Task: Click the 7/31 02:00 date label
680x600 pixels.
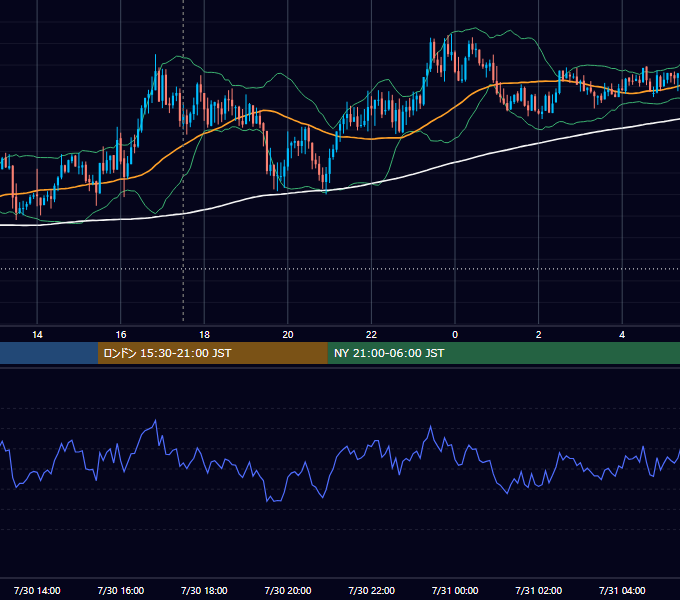Action: (x=539, y=590)
